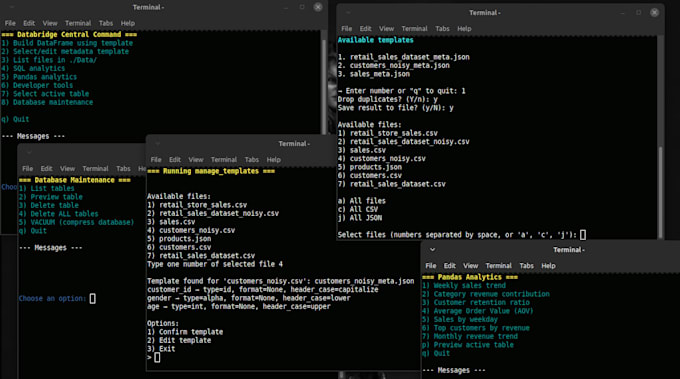
Task: Open Edit menu in Database Maintenance terminal
Action: [46, 168]
